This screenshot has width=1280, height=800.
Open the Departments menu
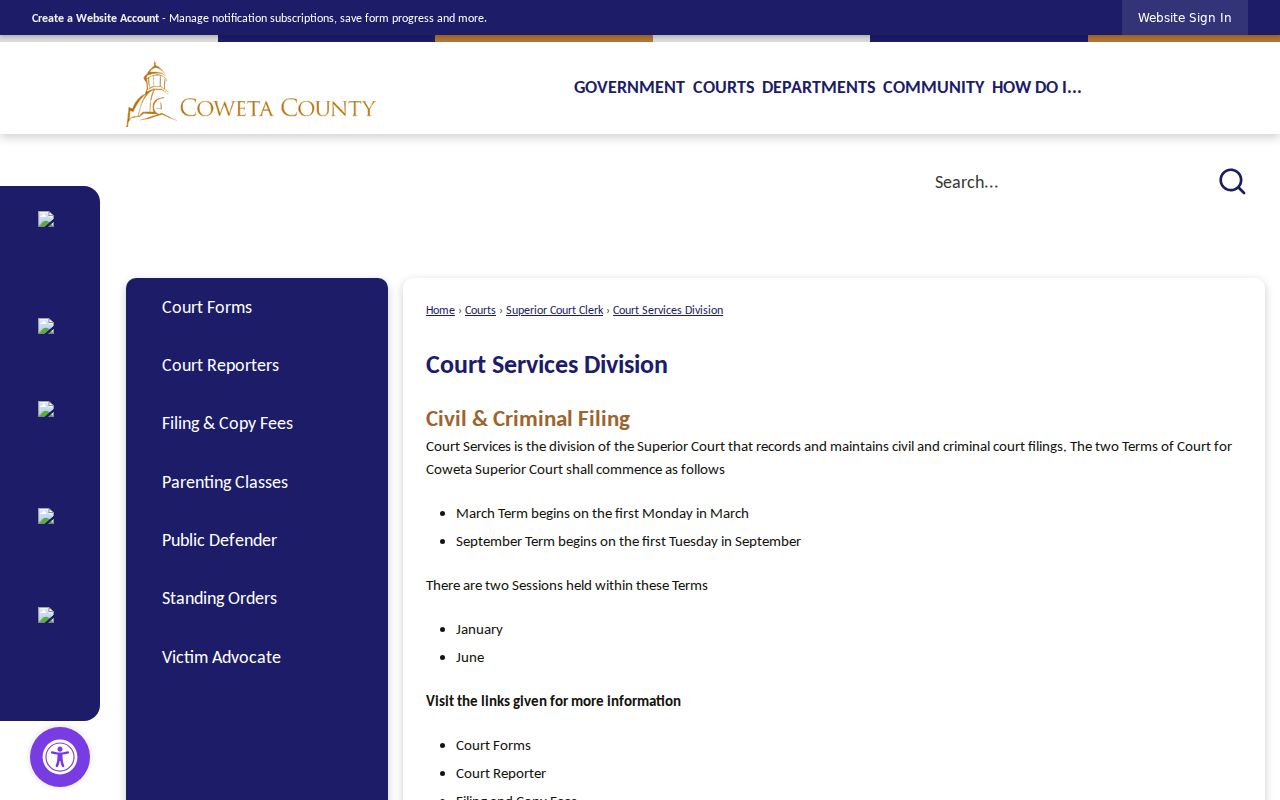click(819, 87)
